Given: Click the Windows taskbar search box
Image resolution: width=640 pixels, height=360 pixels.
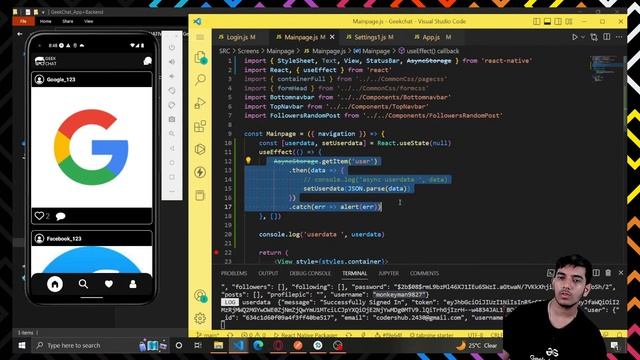Looking at the screenshot, I should point(85,345).
